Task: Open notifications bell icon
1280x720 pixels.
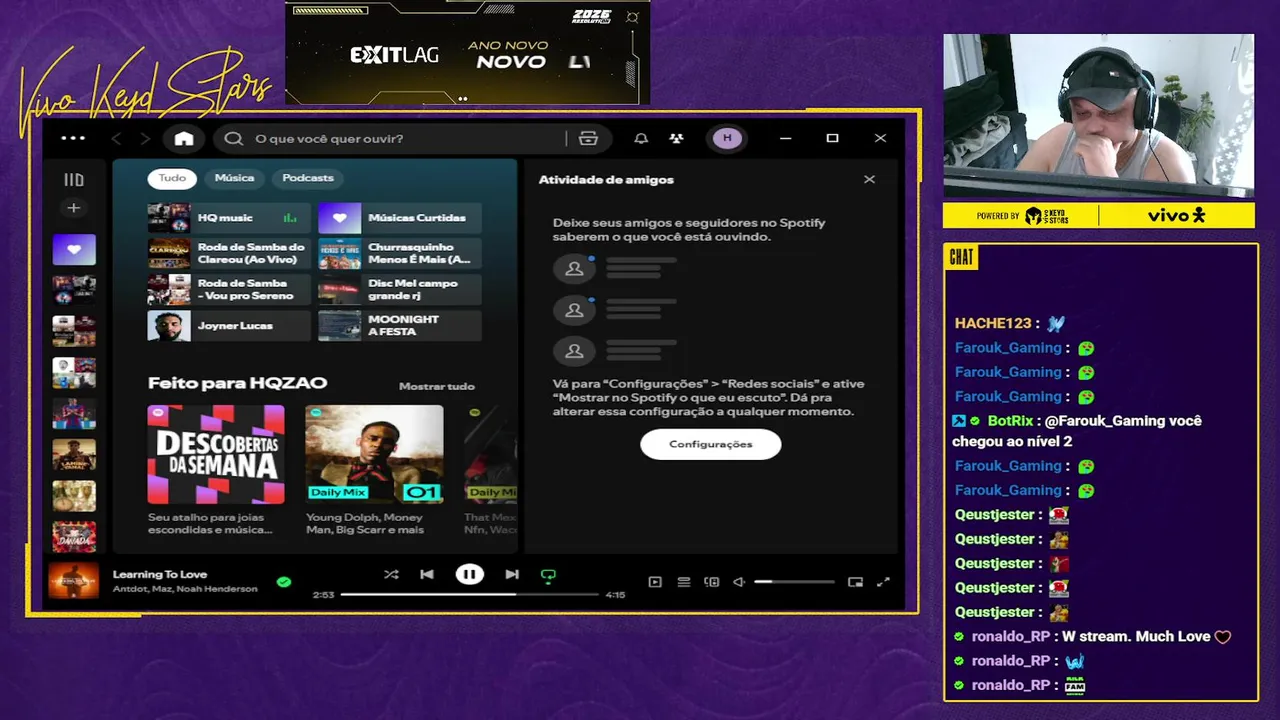Action: click(641, 138)
